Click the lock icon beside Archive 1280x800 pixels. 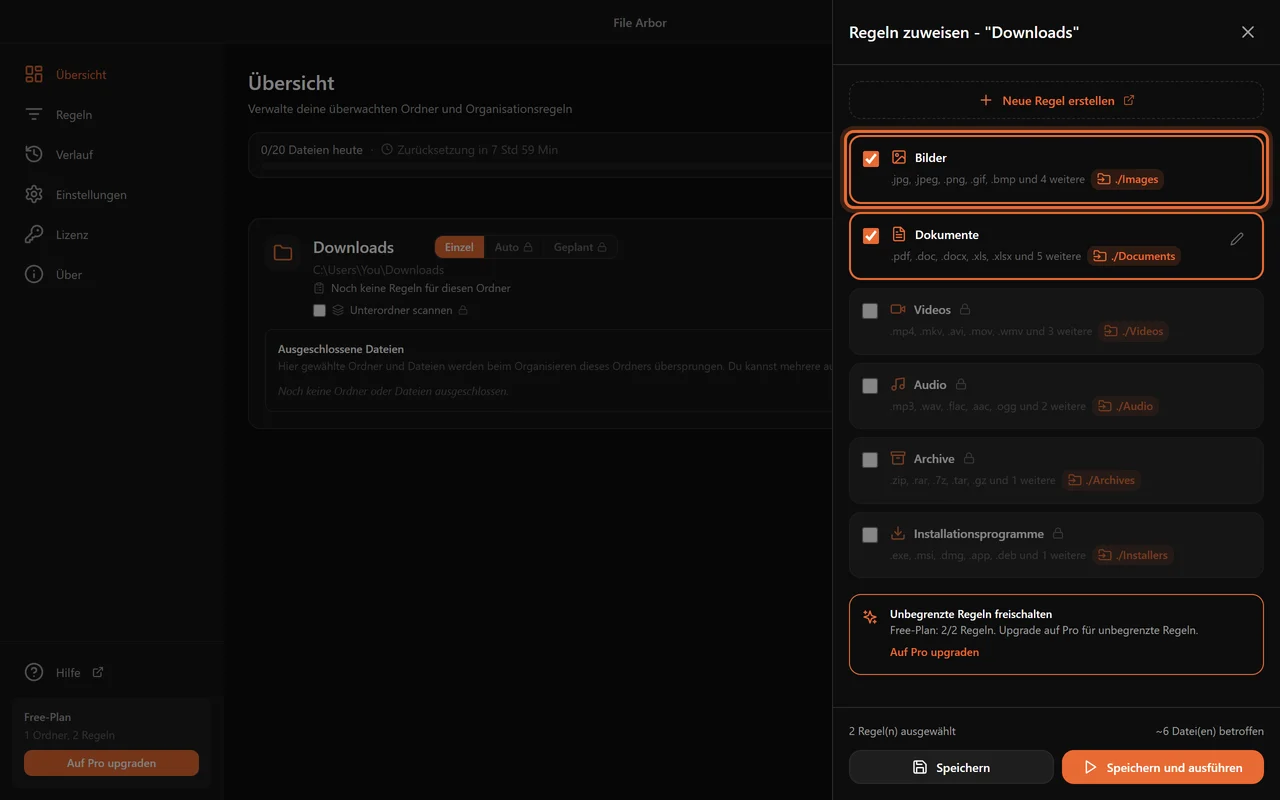coord(969,459)
